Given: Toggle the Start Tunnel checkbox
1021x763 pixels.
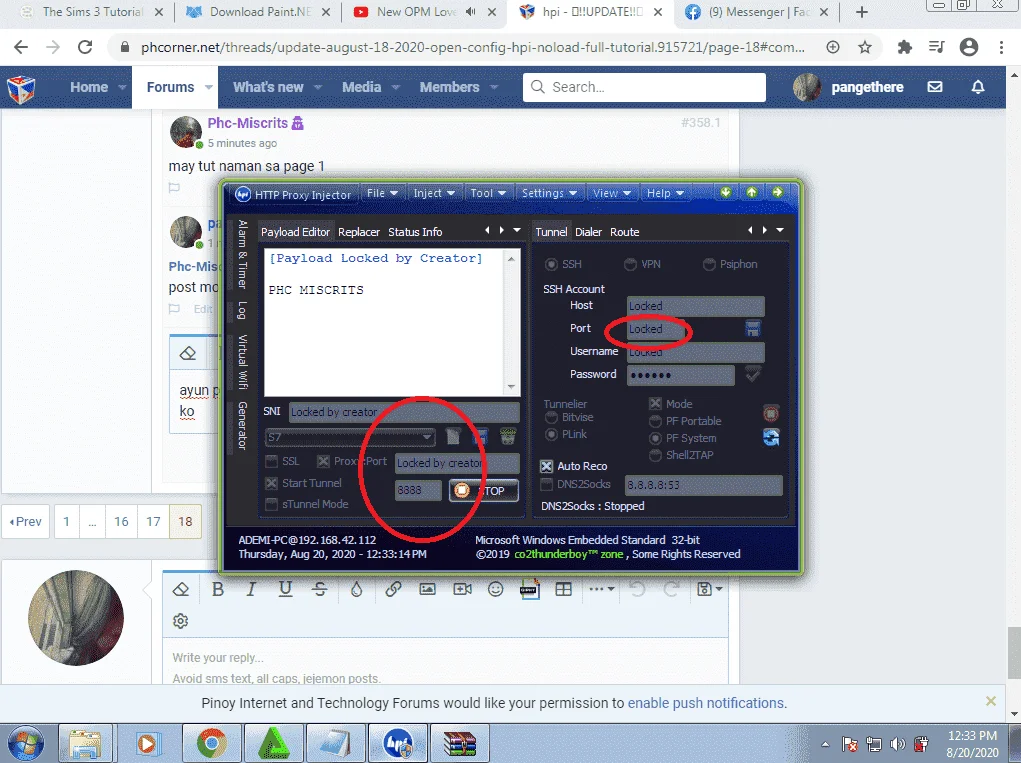Looking at the screenshot, I should pos(272,483).
